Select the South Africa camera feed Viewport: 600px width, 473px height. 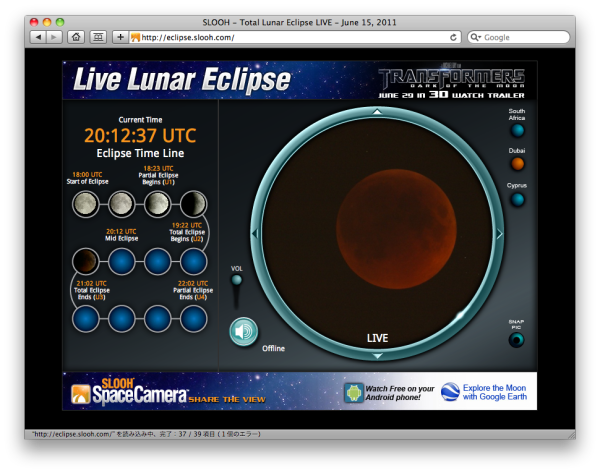pyautogui.click(x=517, y=130)
